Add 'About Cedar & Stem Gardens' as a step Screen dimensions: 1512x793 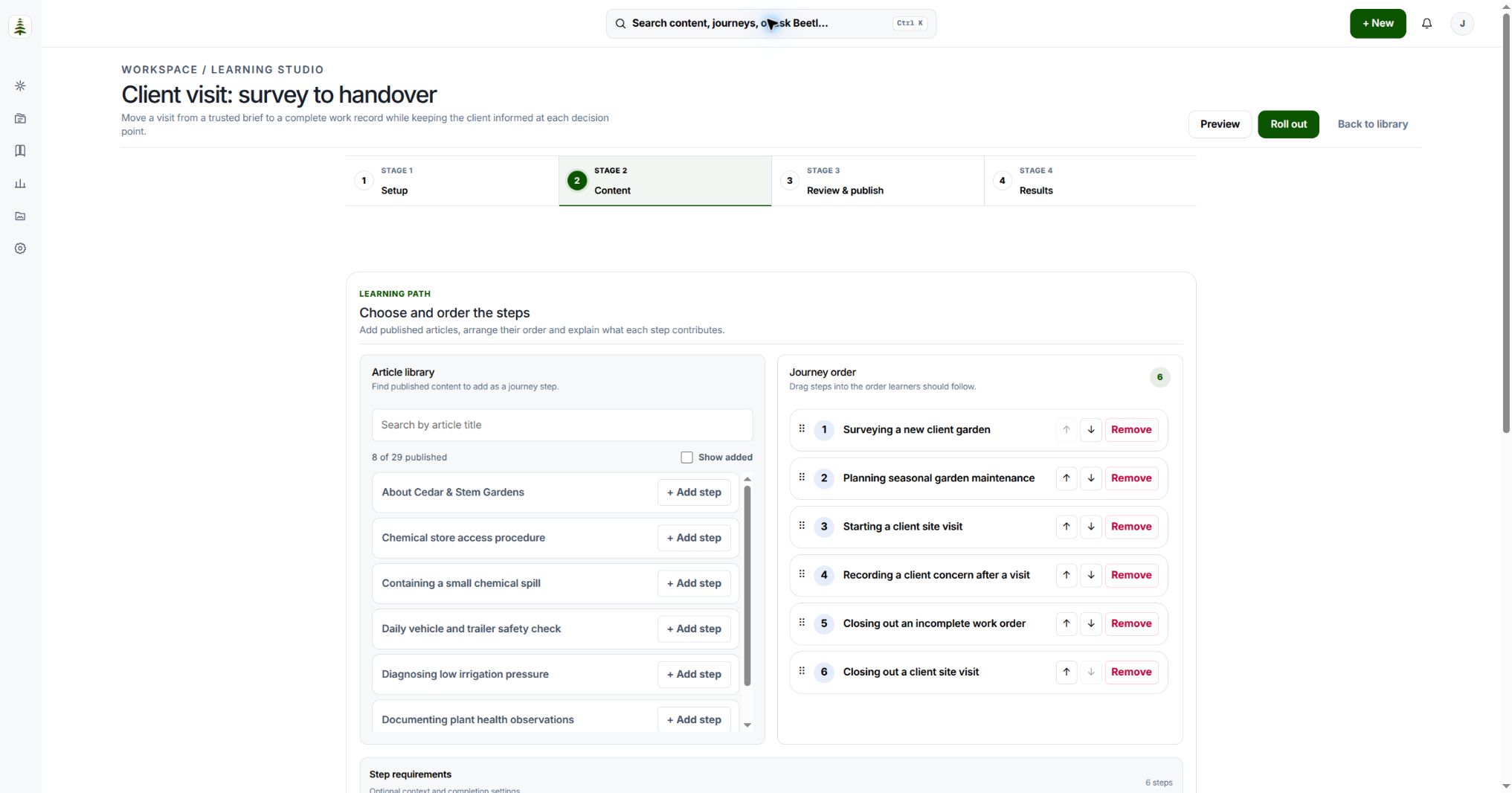tap(694, 492)
